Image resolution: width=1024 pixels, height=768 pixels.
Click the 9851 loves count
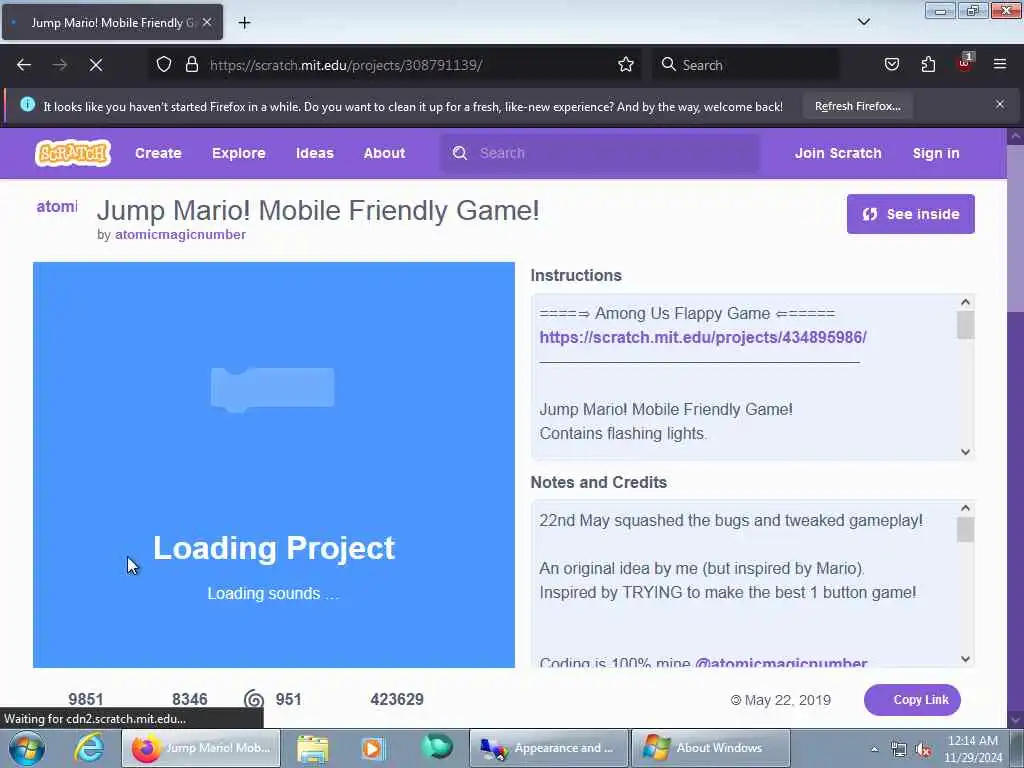pos(86,699)
